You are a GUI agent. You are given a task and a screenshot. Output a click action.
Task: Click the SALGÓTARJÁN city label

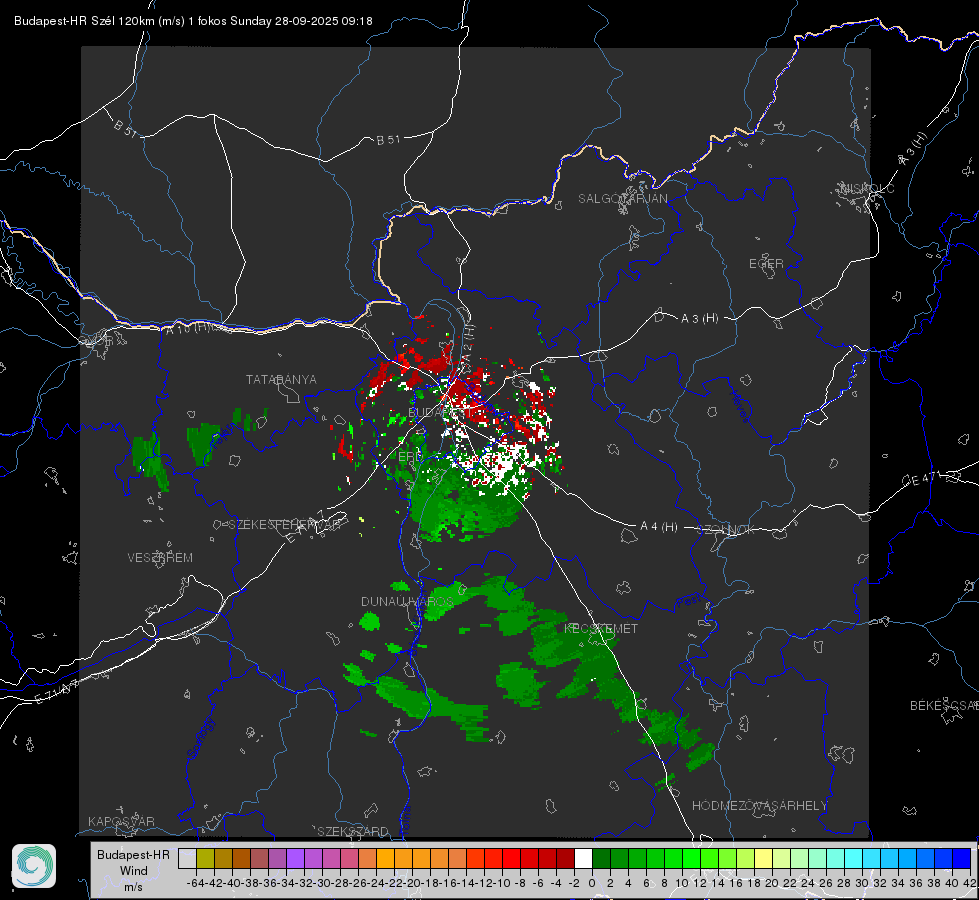tap(622, 199)
